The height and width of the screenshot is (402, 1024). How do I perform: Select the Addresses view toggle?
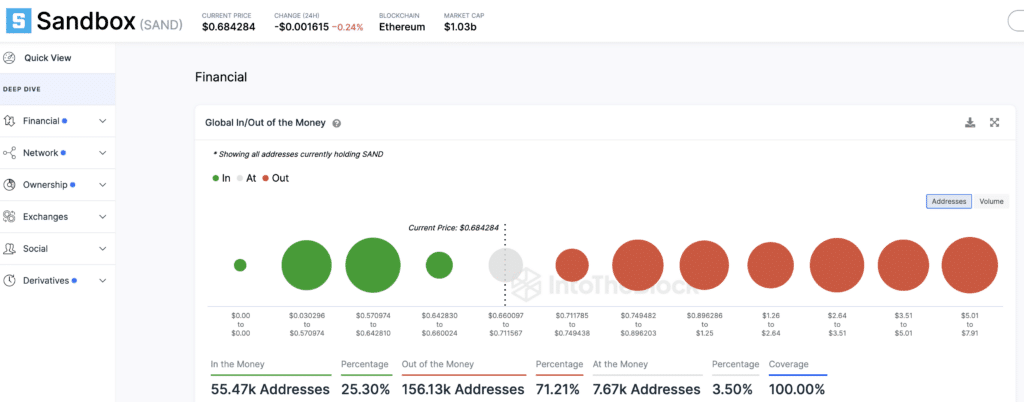pyautogui.click(x=949, y=202)
